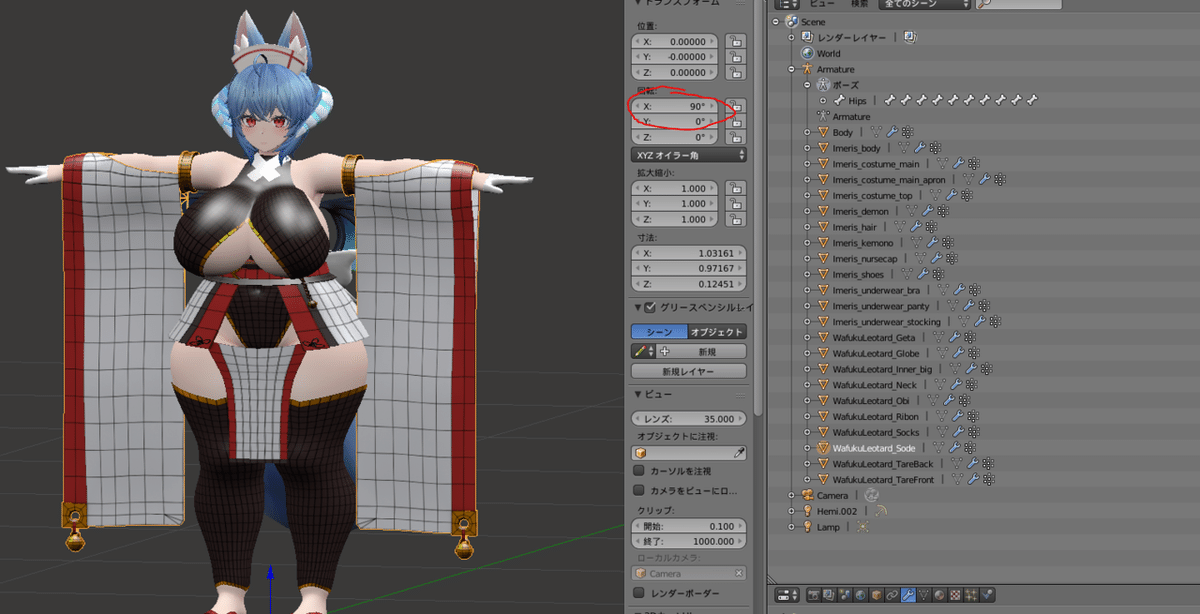The image size is (1200, 614).
Task: Toggle the lock beside scale X
Action: click(735, 188)
